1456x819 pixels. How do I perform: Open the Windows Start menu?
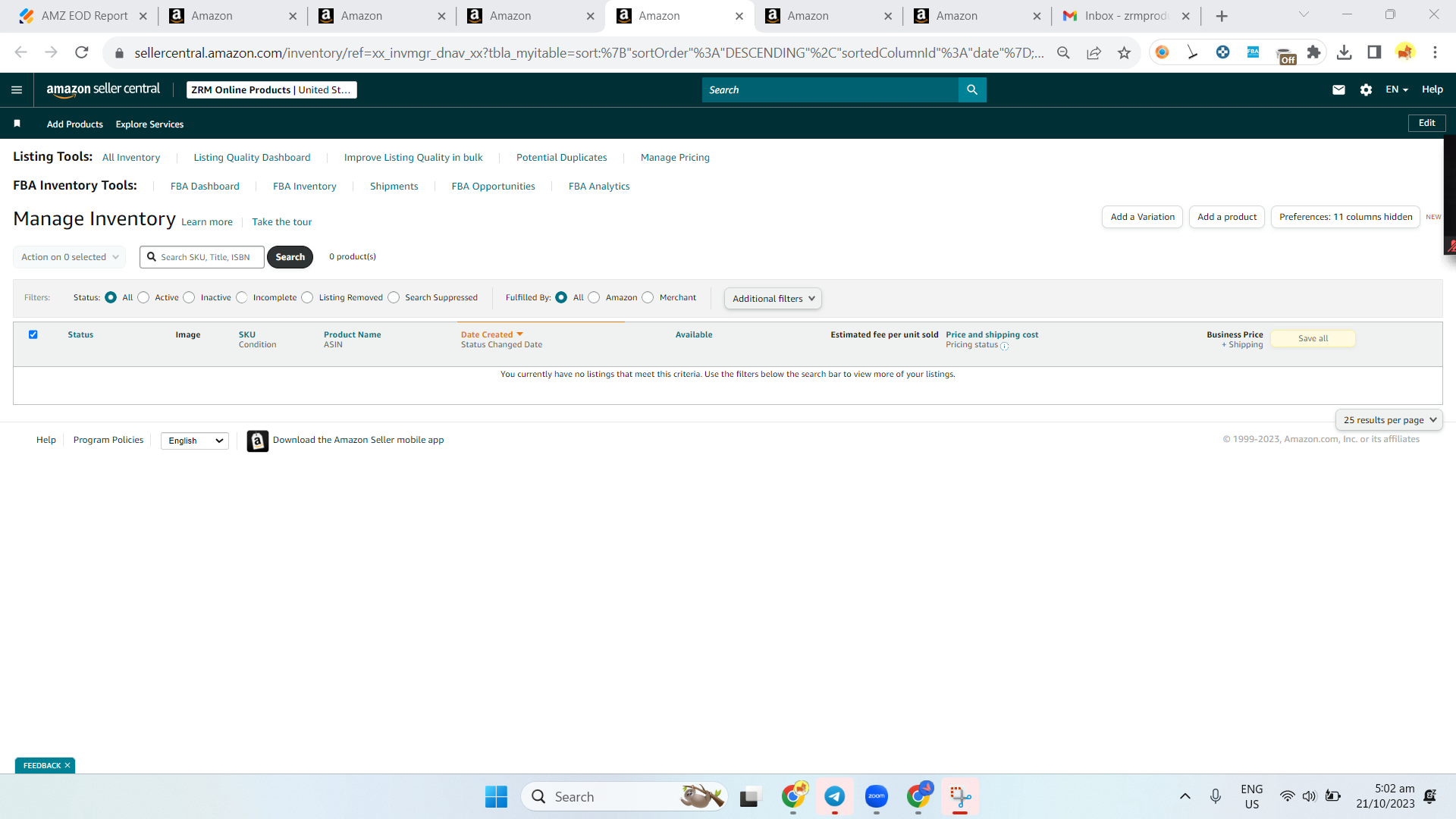click(x=496, y=797)
